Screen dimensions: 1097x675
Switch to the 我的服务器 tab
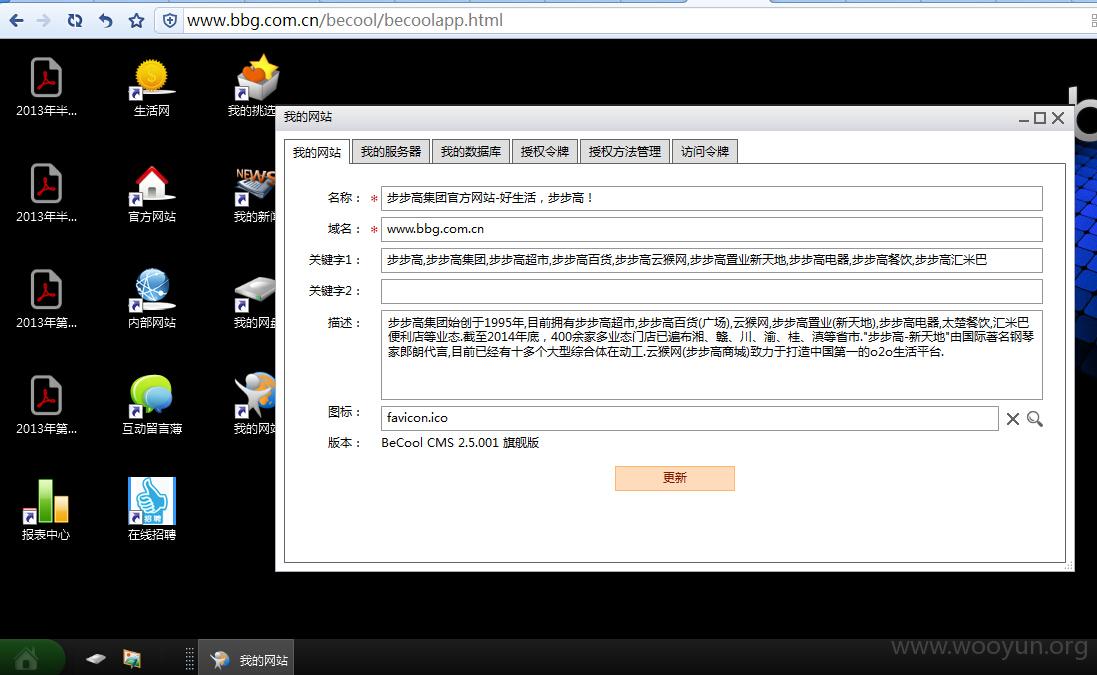390,151
